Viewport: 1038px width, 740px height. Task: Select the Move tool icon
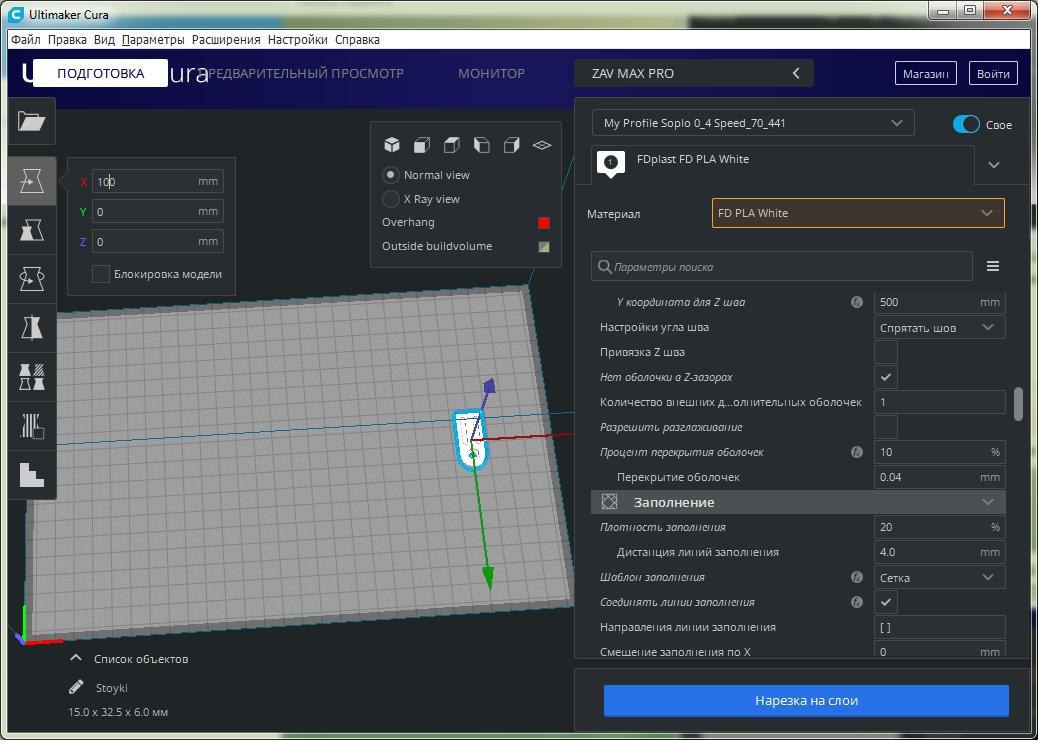[32, 181]
